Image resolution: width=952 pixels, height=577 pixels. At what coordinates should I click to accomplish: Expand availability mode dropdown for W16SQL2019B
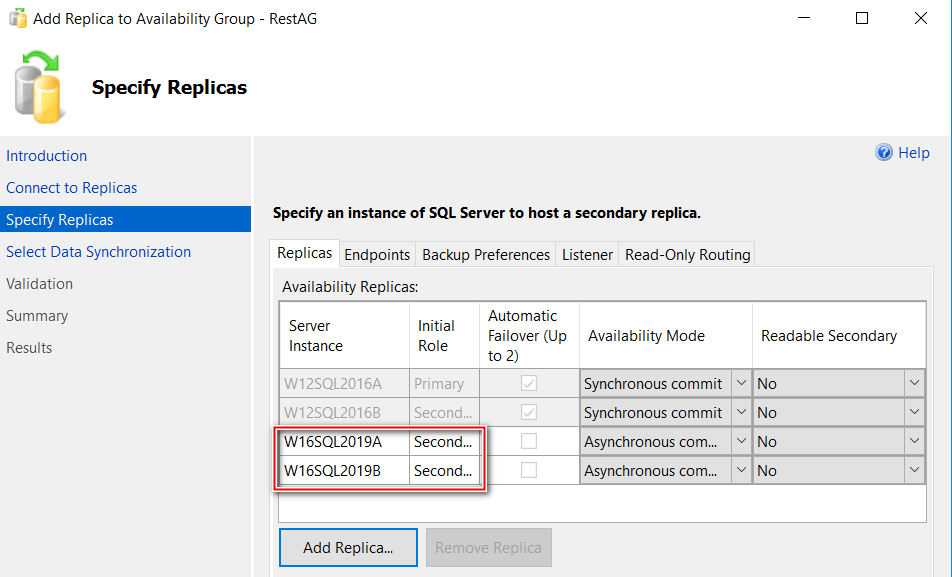click(741, 470)
